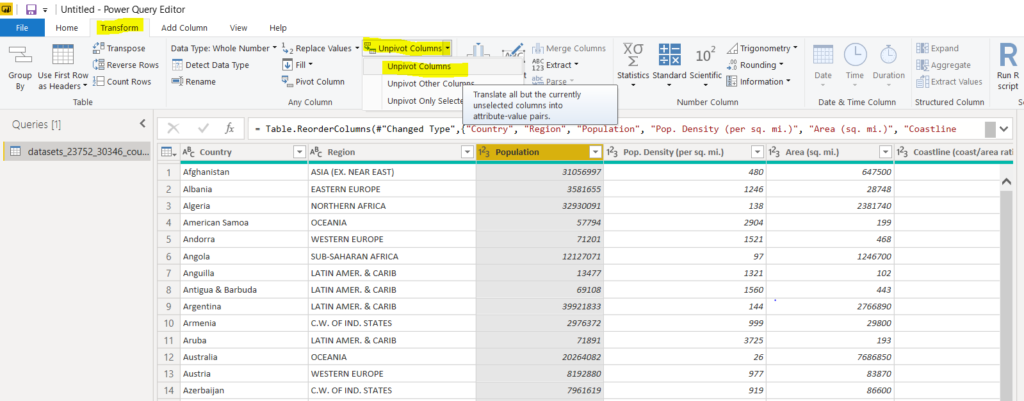Click the Aggregate button

(944, 65)
